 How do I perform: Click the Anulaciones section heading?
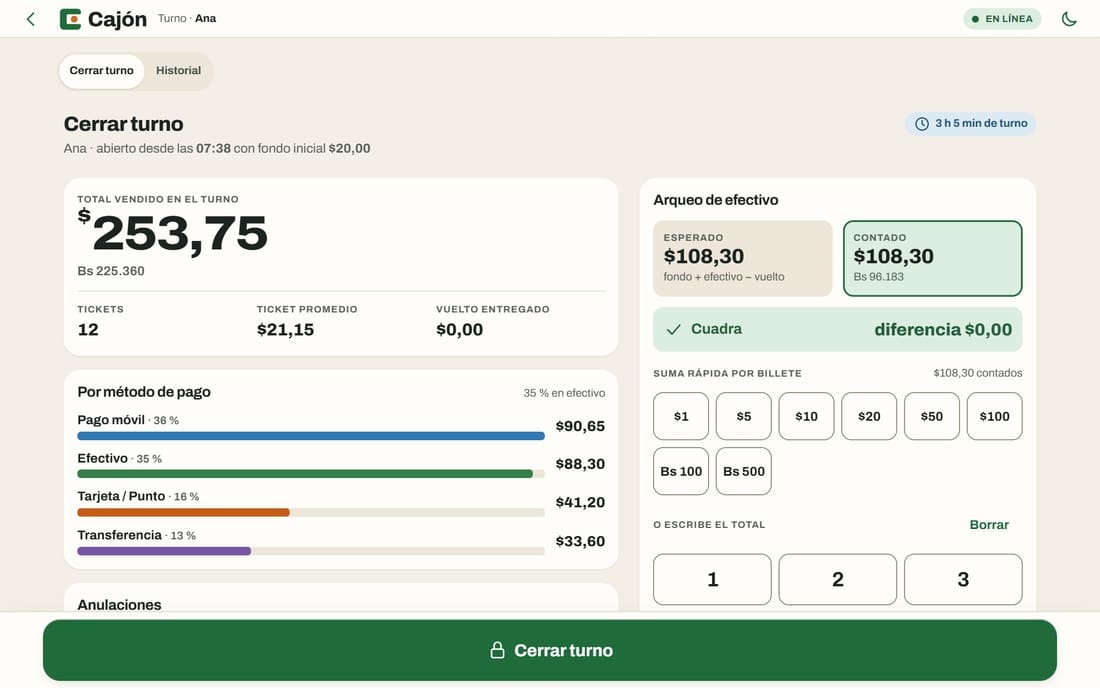[x=119, y=605]
